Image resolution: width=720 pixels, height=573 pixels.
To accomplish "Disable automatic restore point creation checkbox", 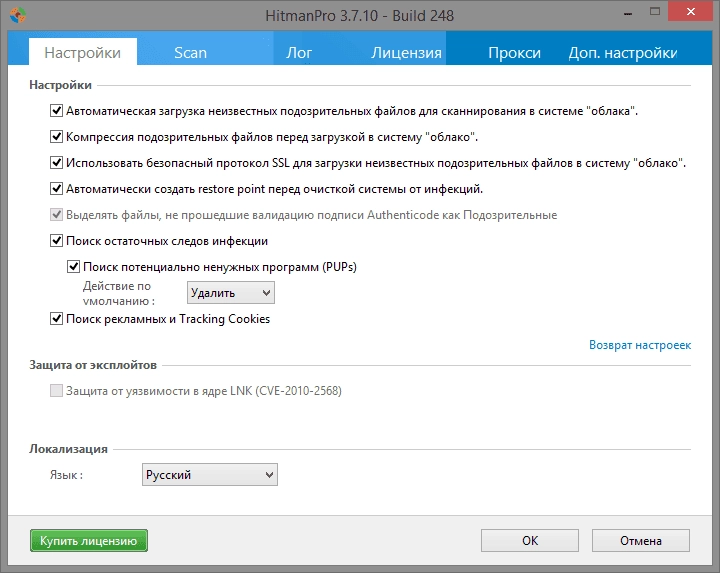I will (56, 189).
